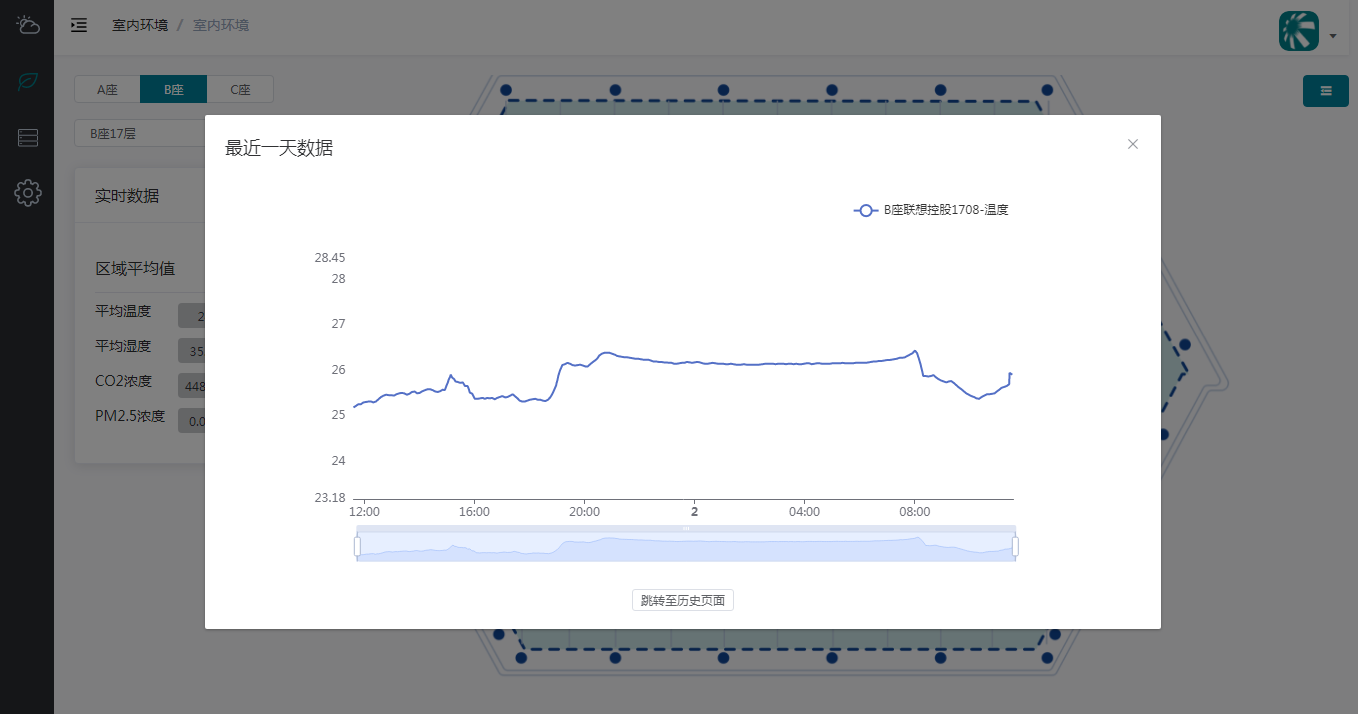Screen dimensions: 1358x714
Task: Switch to the C座 tab
Action: coord(240,90)
